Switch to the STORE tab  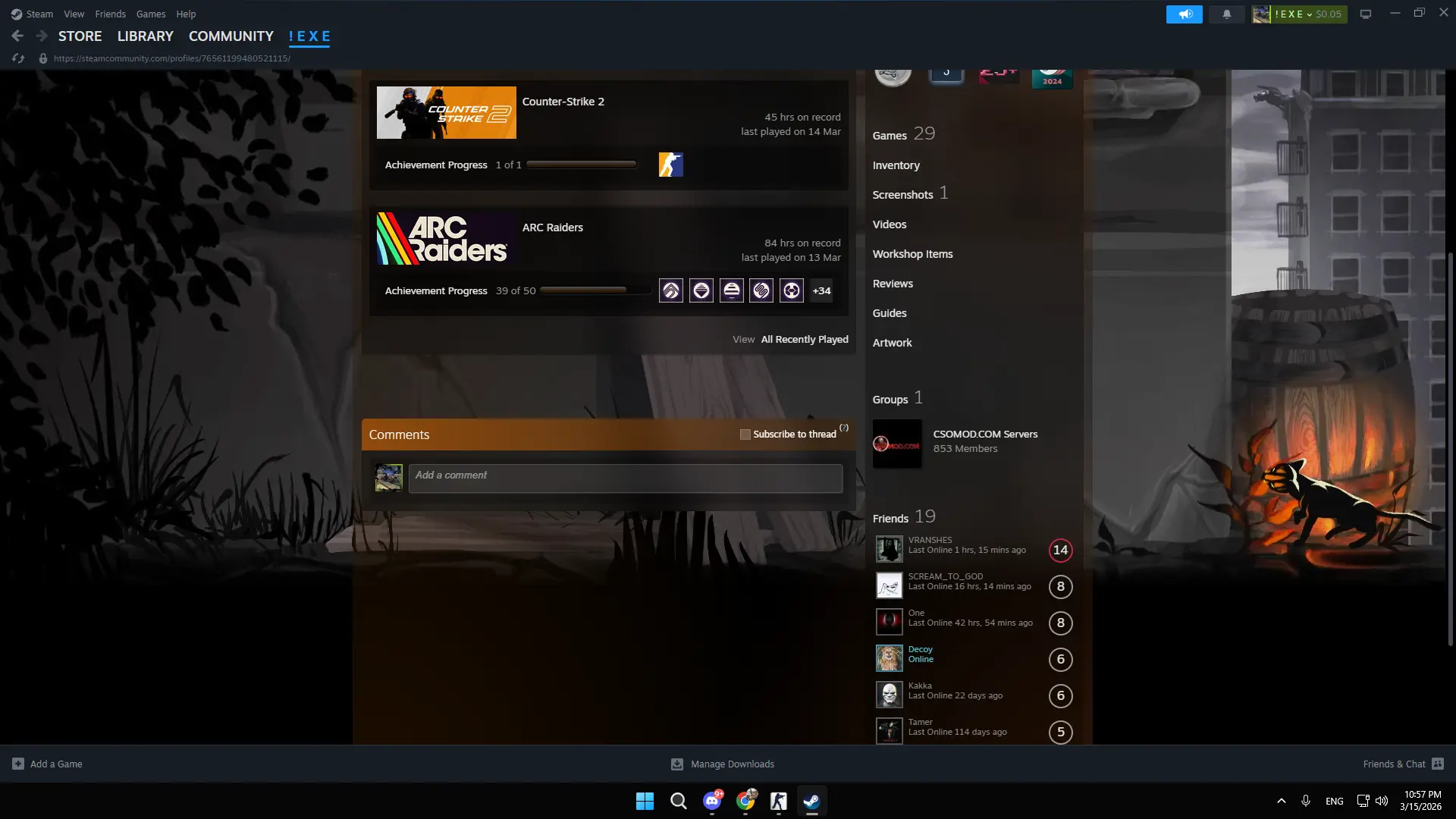point(80,36)
